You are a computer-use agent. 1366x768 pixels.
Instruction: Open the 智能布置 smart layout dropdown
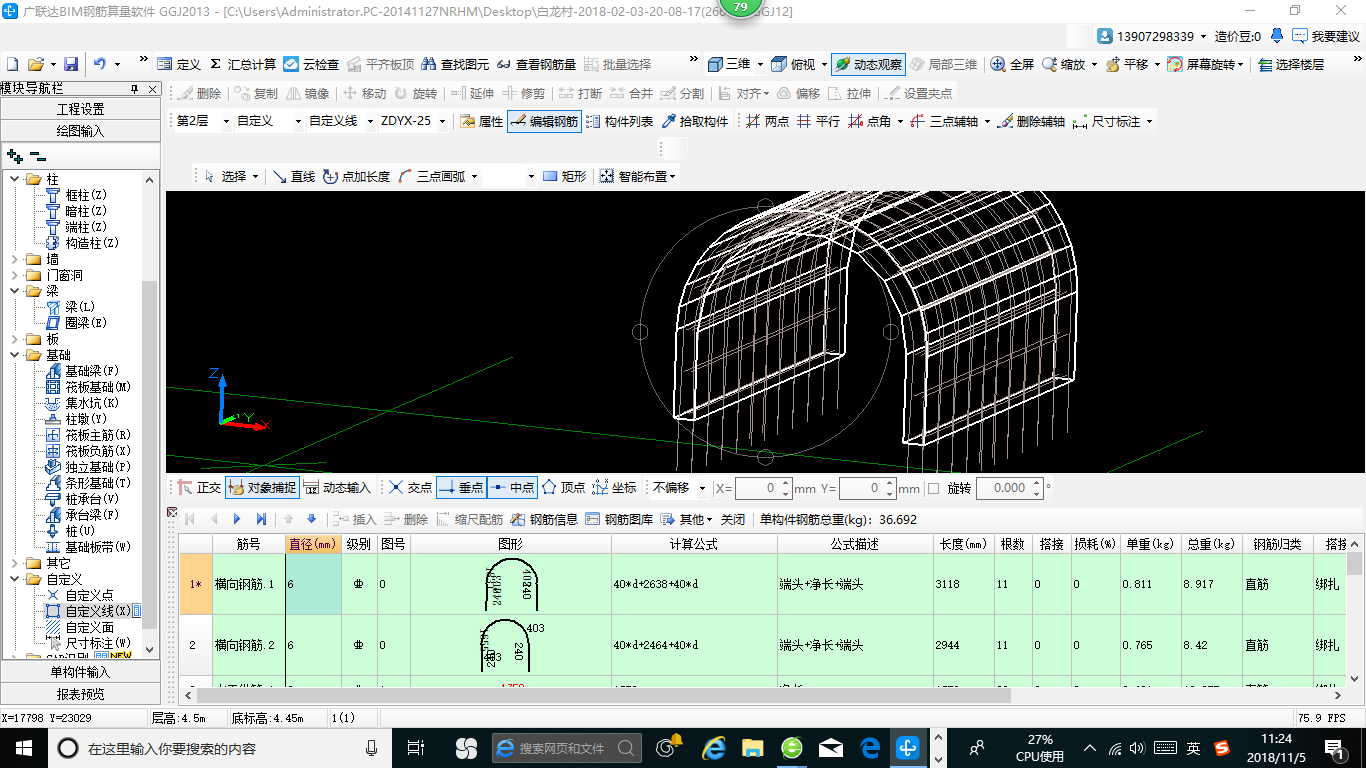point(637,176)
